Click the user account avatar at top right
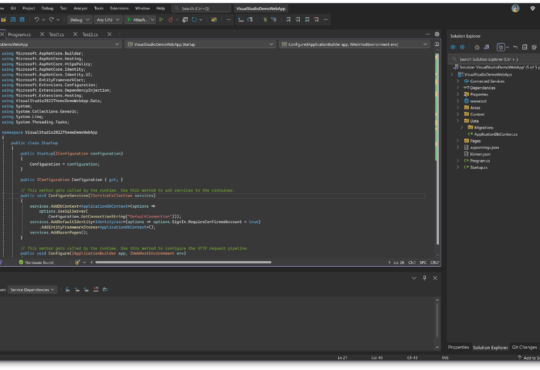The width and height of the screenshot is (540, 370). click(x=515, y=8)
